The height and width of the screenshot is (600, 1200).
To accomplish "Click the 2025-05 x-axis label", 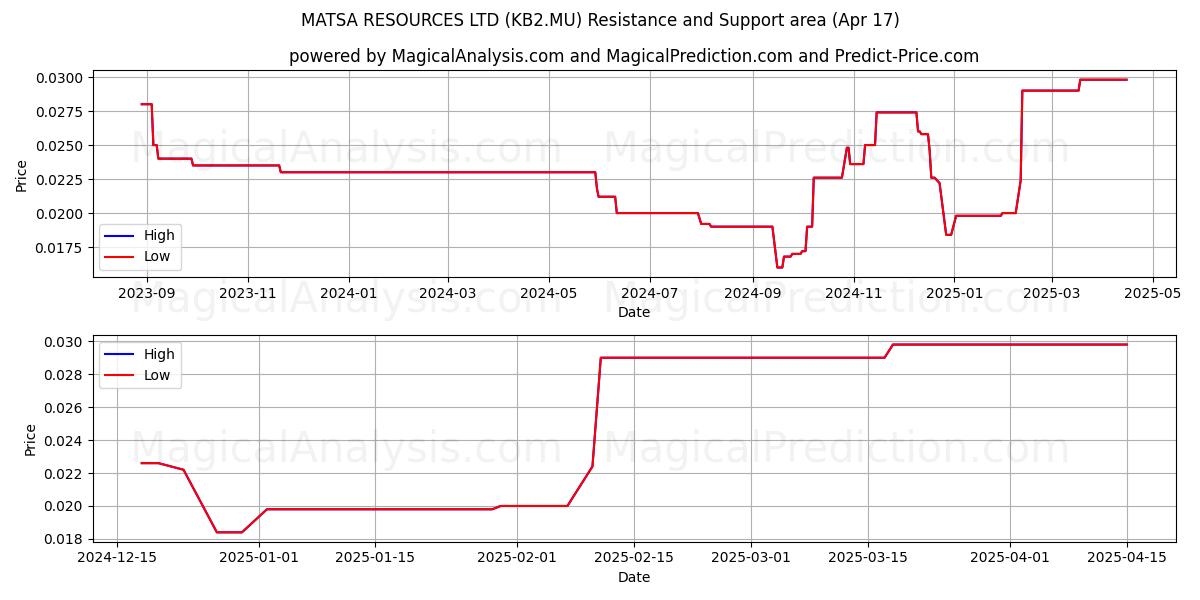I will [x=1153, y=293].
